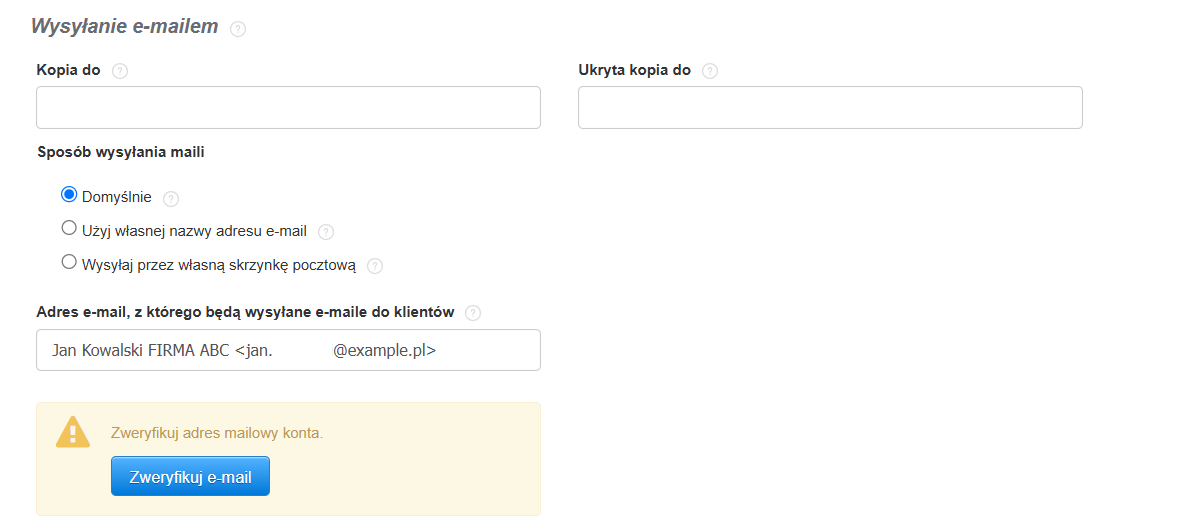
Task: Focus the Kopia do input field
Action: pos(288,107)
